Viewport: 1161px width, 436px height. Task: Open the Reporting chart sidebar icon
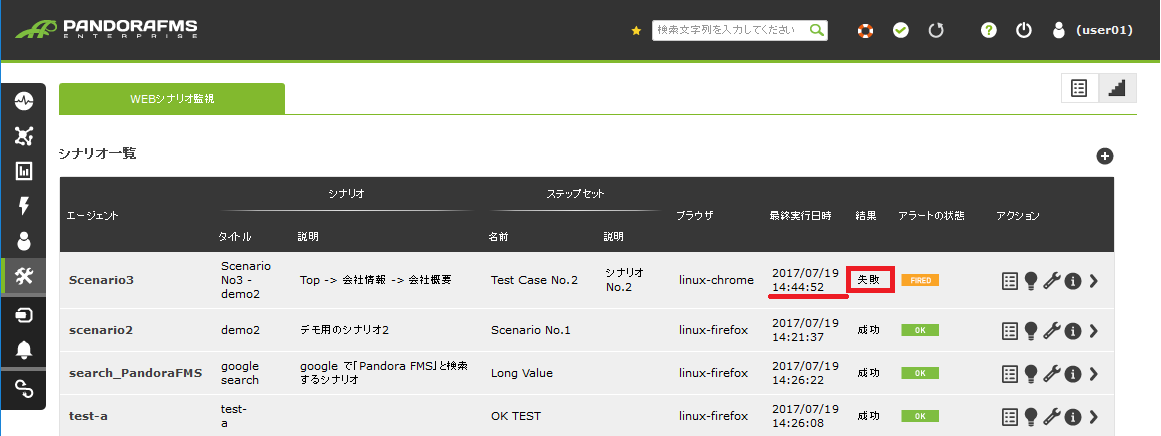[24, 171]
